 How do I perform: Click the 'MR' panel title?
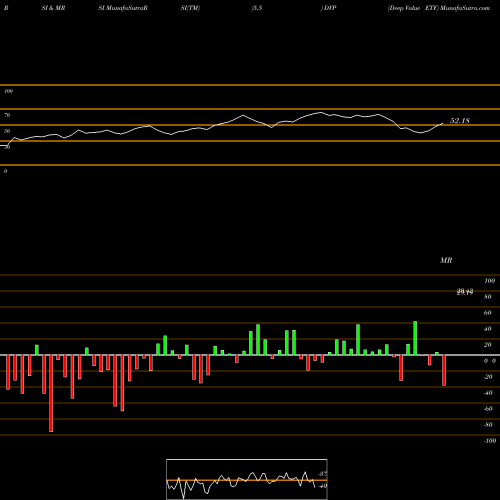point(446,260)
